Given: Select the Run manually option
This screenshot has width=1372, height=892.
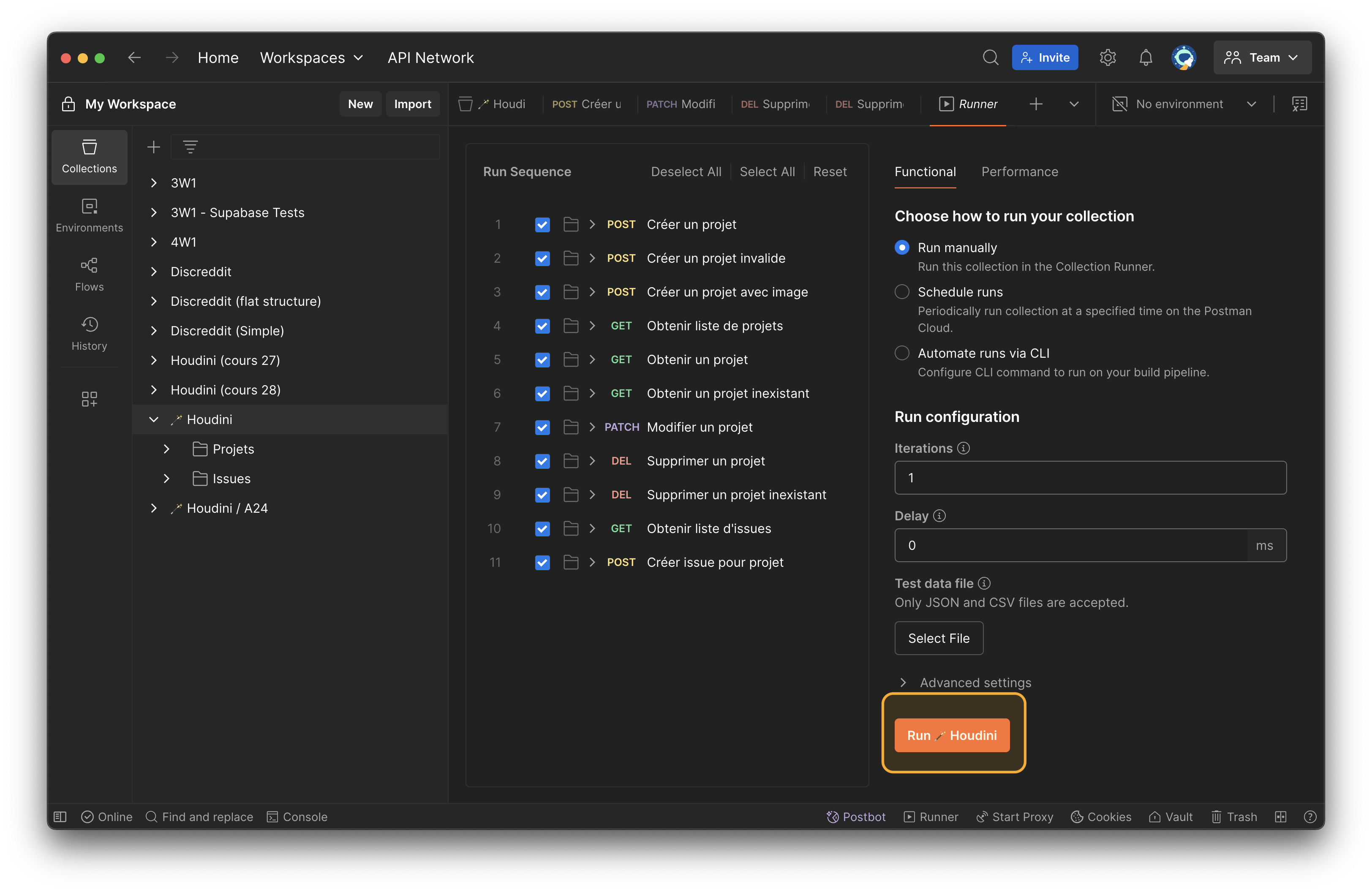Looking at the screenshot, I should click(901, 247).
